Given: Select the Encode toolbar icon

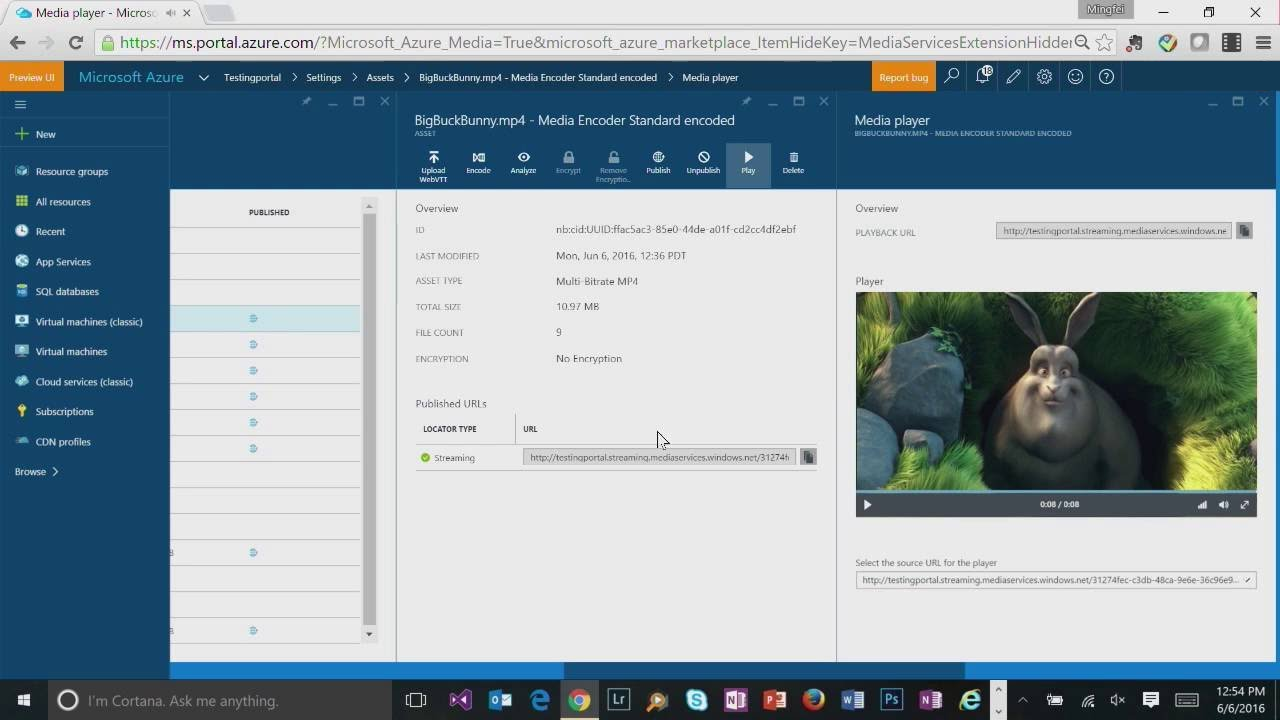Looking at the screenshot, I should pos(478,163).
